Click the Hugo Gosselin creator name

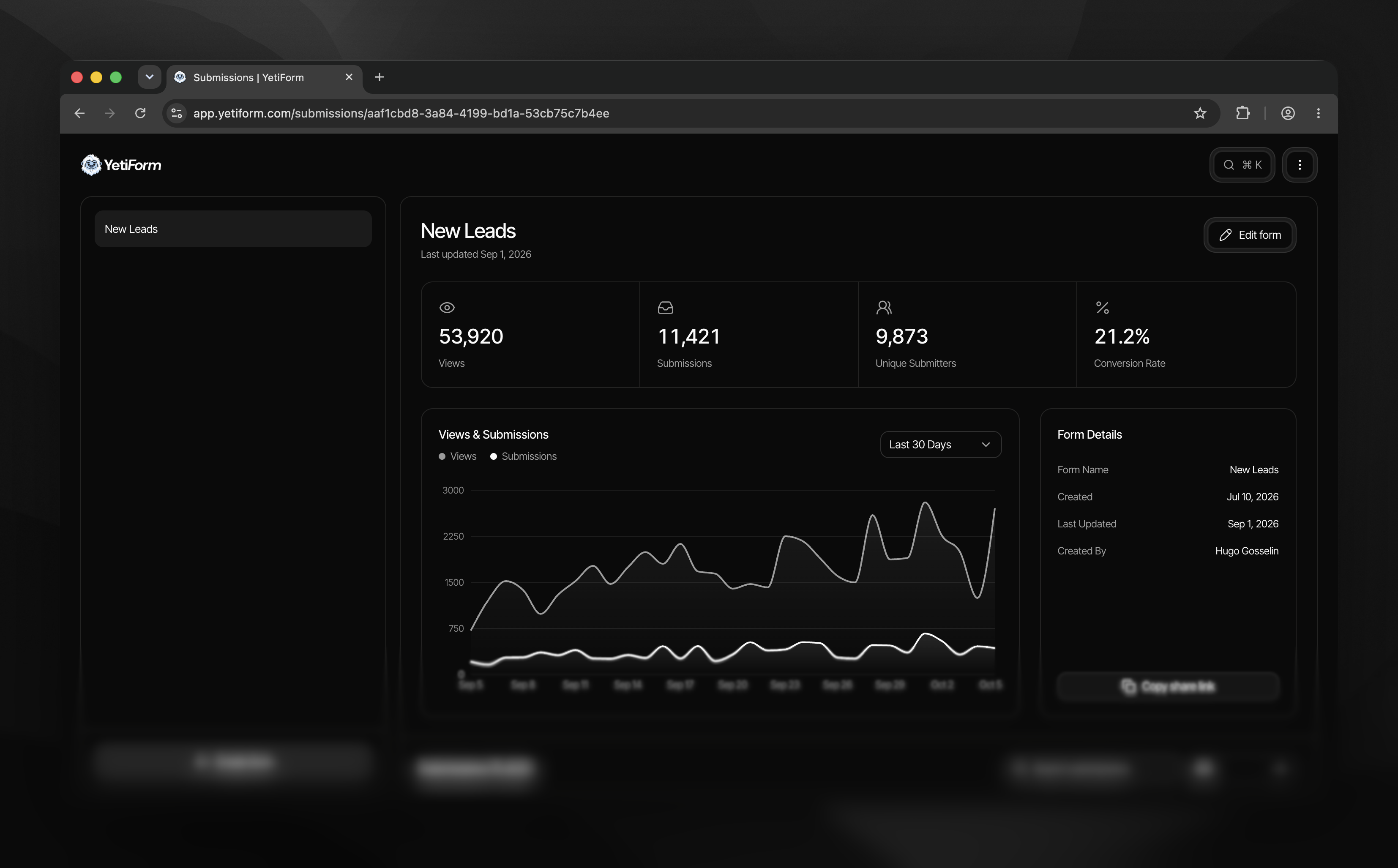click(1246, 551)
